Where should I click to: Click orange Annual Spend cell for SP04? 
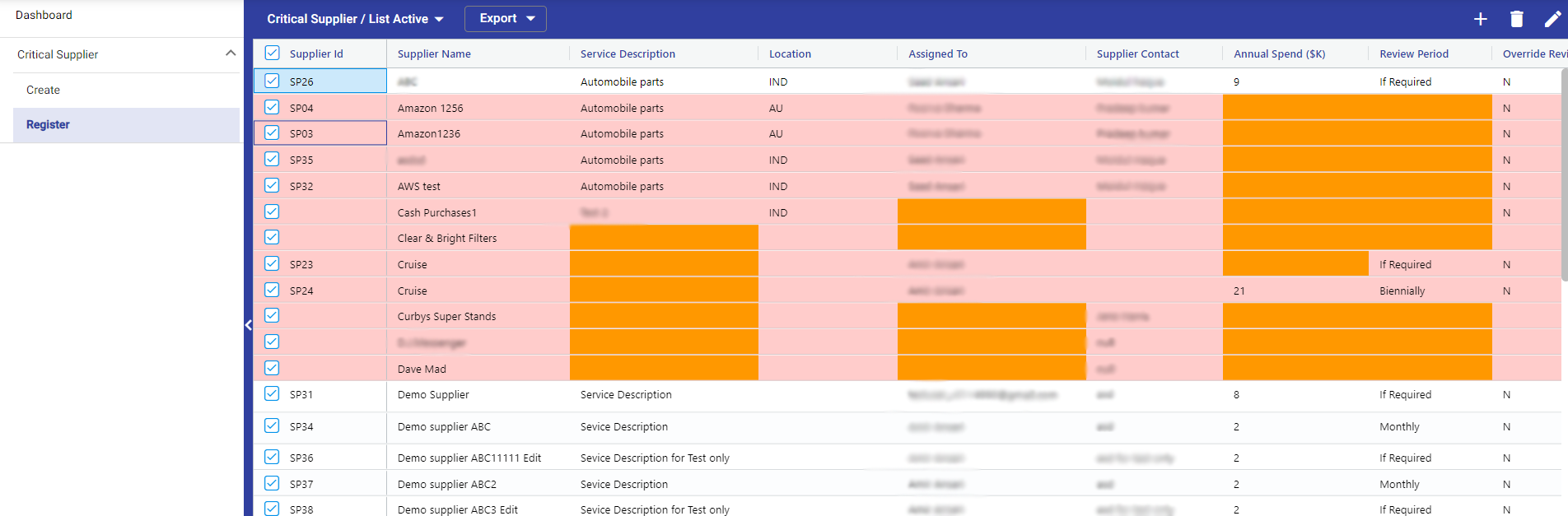[x=1293, y=108]
